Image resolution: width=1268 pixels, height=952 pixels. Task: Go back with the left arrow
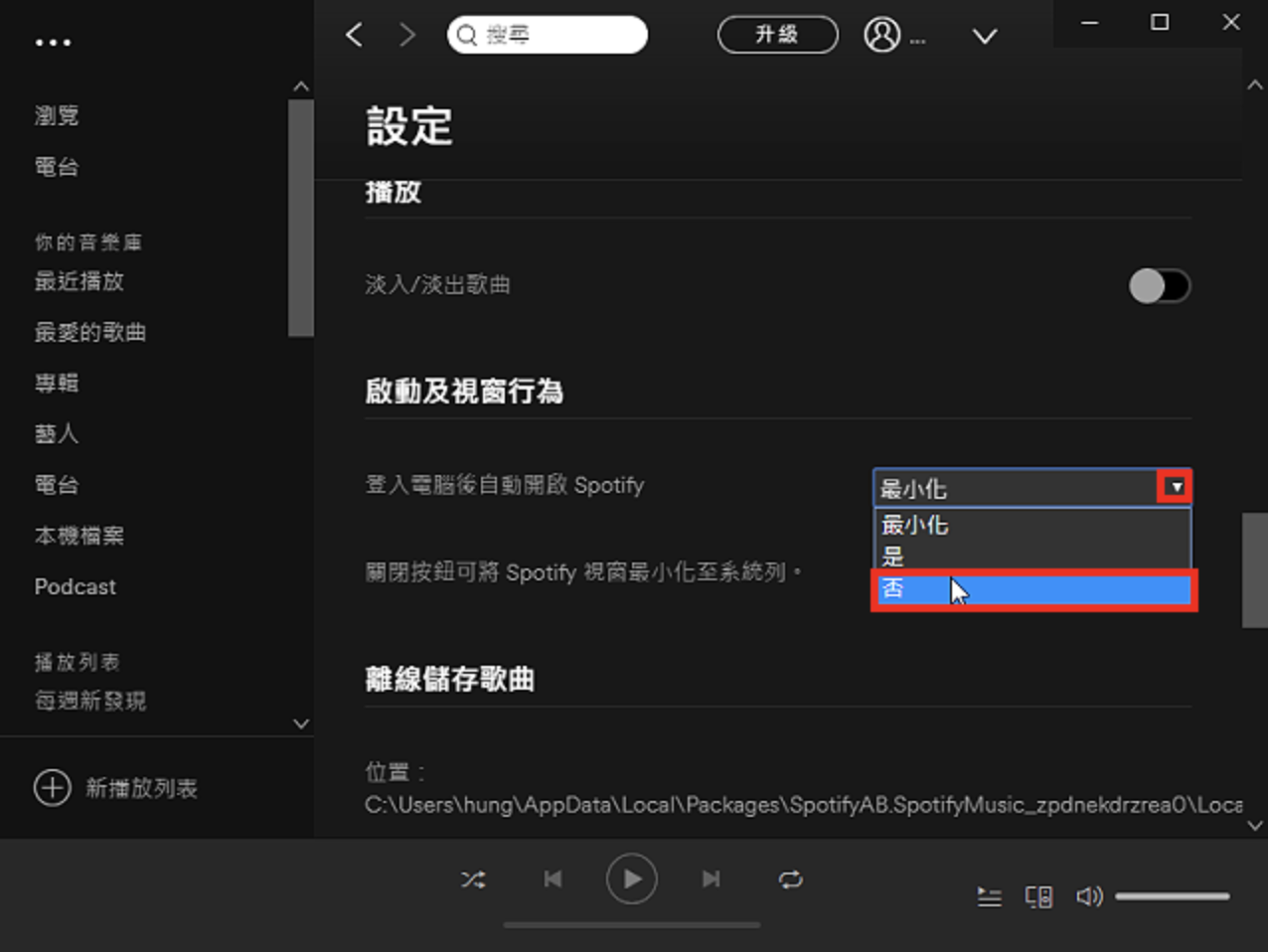[x=354, y=35]
